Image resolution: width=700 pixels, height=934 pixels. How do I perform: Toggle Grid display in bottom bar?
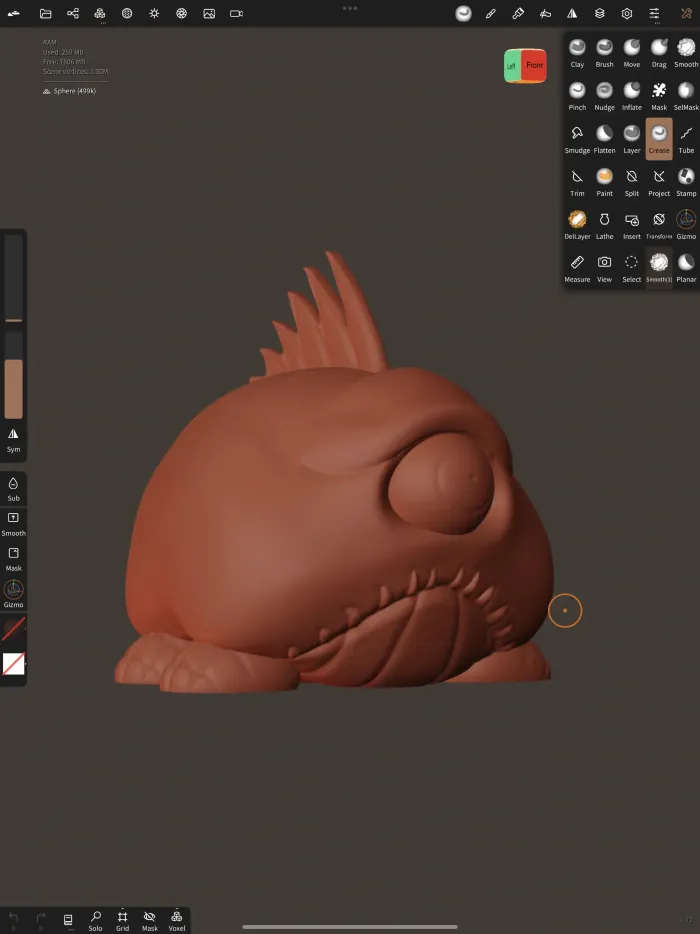[122, 920]
